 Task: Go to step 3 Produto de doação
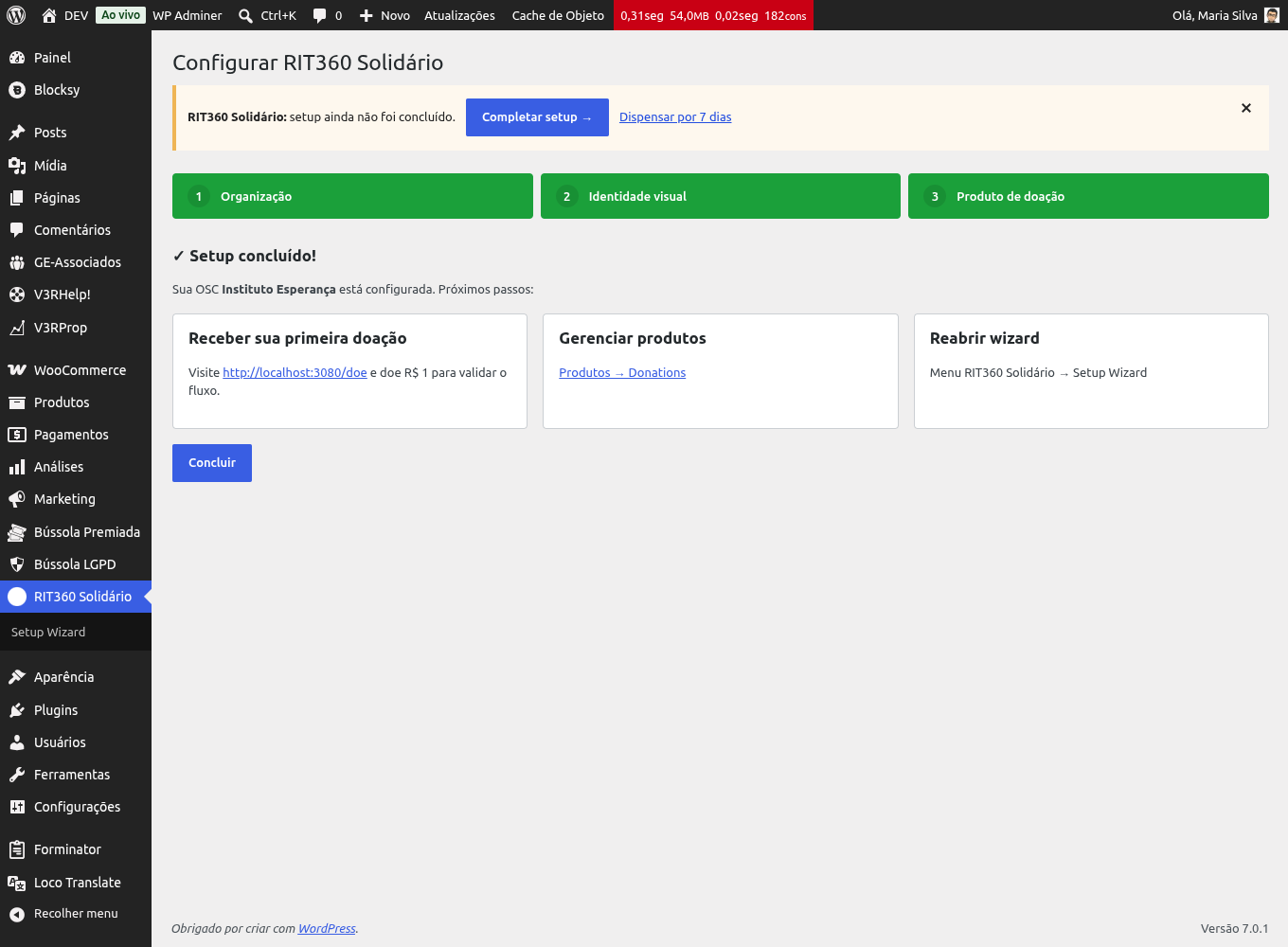click(x=1088, y=196)
